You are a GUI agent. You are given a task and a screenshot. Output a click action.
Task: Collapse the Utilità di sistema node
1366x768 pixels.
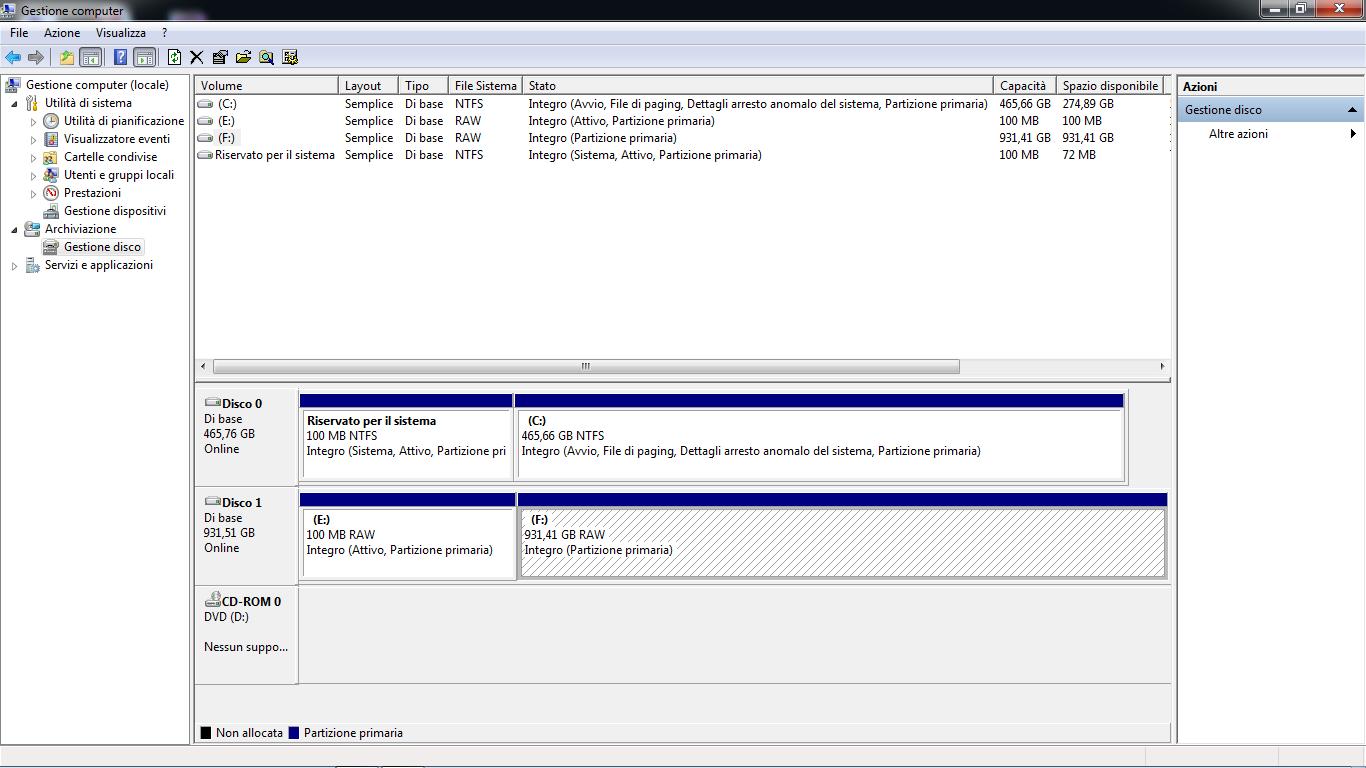tap(14, 103)
